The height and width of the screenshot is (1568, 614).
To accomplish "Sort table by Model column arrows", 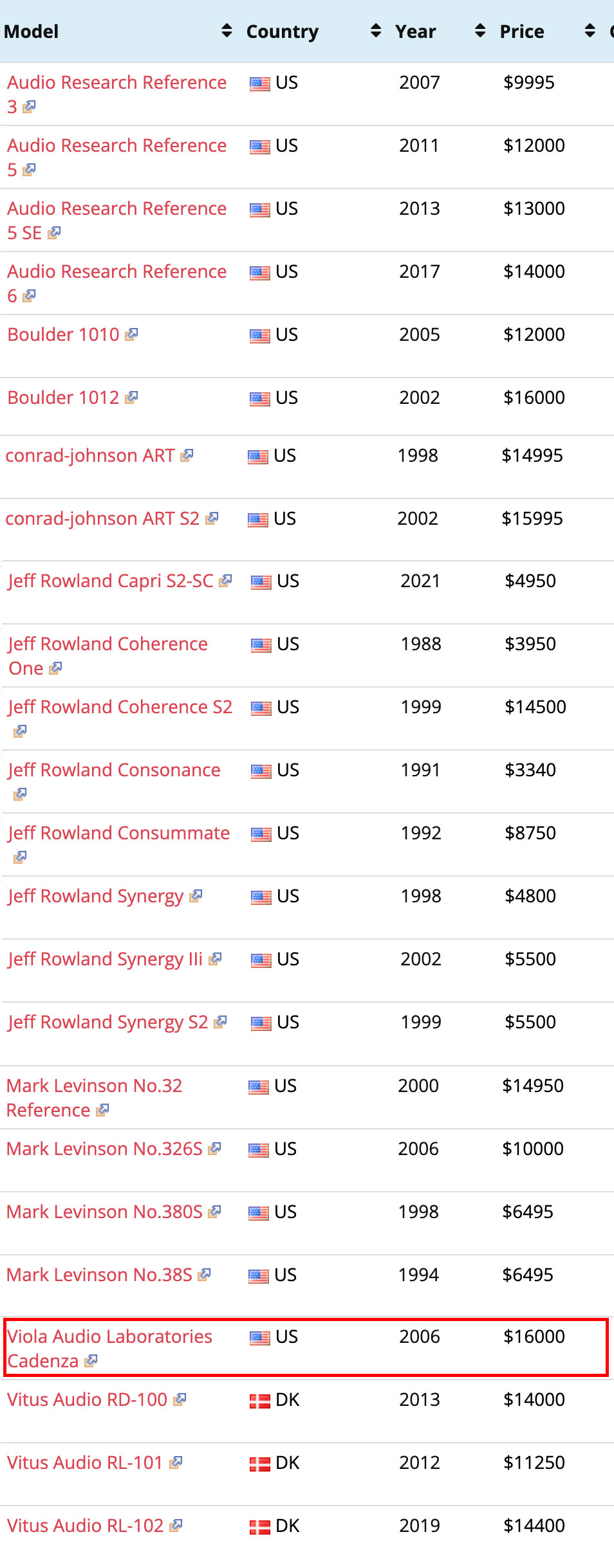I will click(227, 31).
